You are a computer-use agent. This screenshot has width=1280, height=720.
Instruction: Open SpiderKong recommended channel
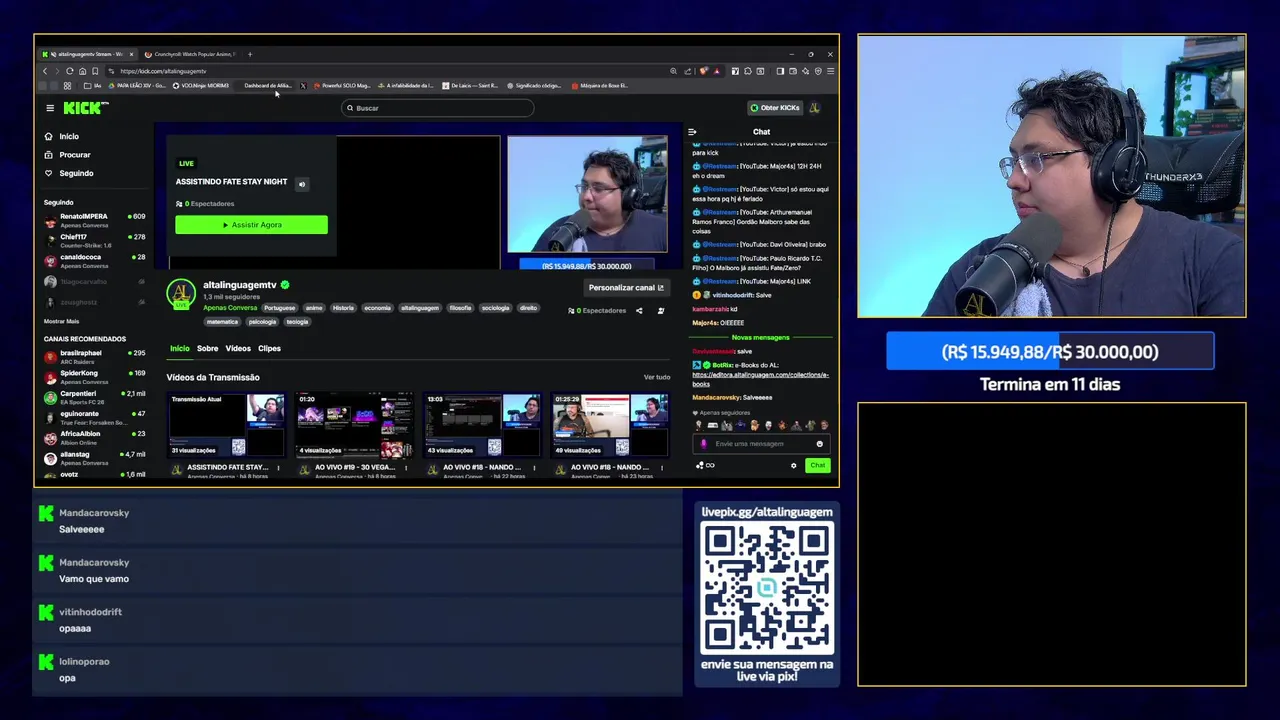tap(94, 376)
